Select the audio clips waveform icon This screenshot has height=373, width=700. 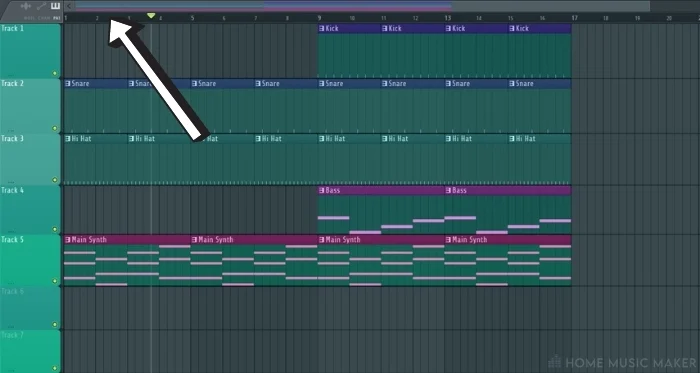tap(26, 6)
